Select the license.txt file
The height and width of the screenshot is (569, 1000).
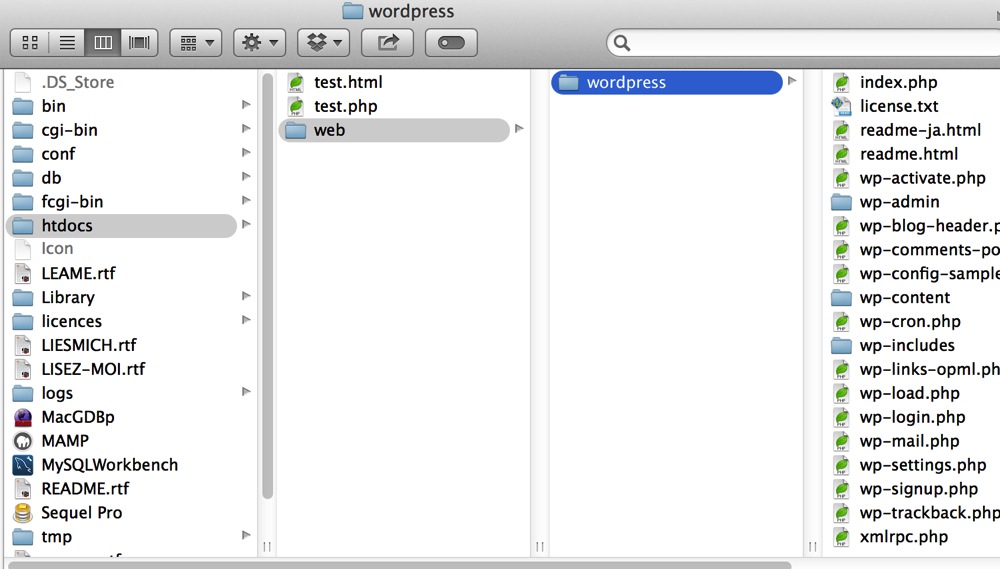pos(898,106)
